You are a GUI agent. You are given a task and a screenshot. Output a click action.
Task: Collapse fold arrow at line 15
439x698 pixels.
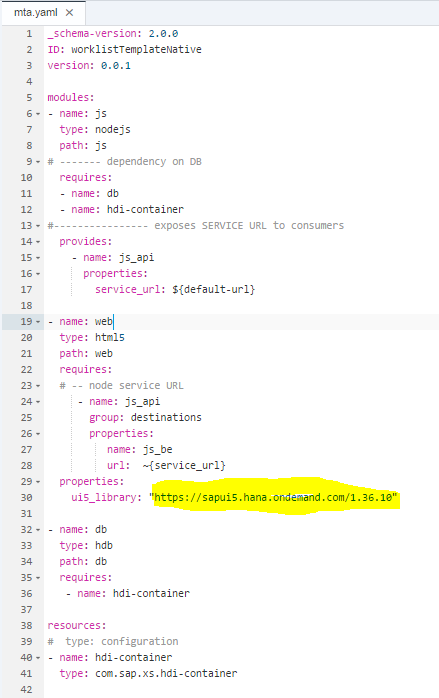(38, 258)
